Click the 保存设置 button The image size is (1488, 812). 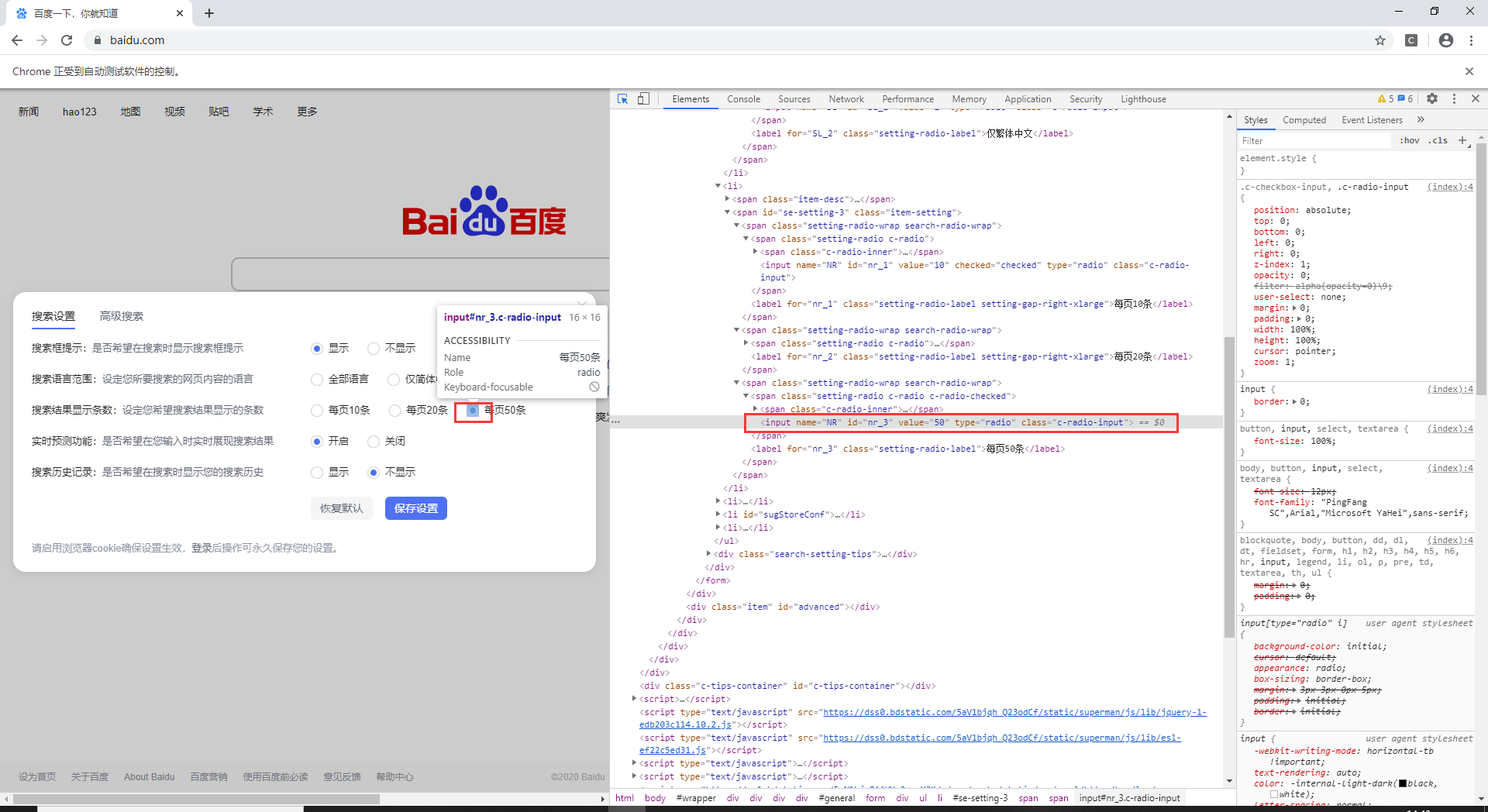coord(415,508)
